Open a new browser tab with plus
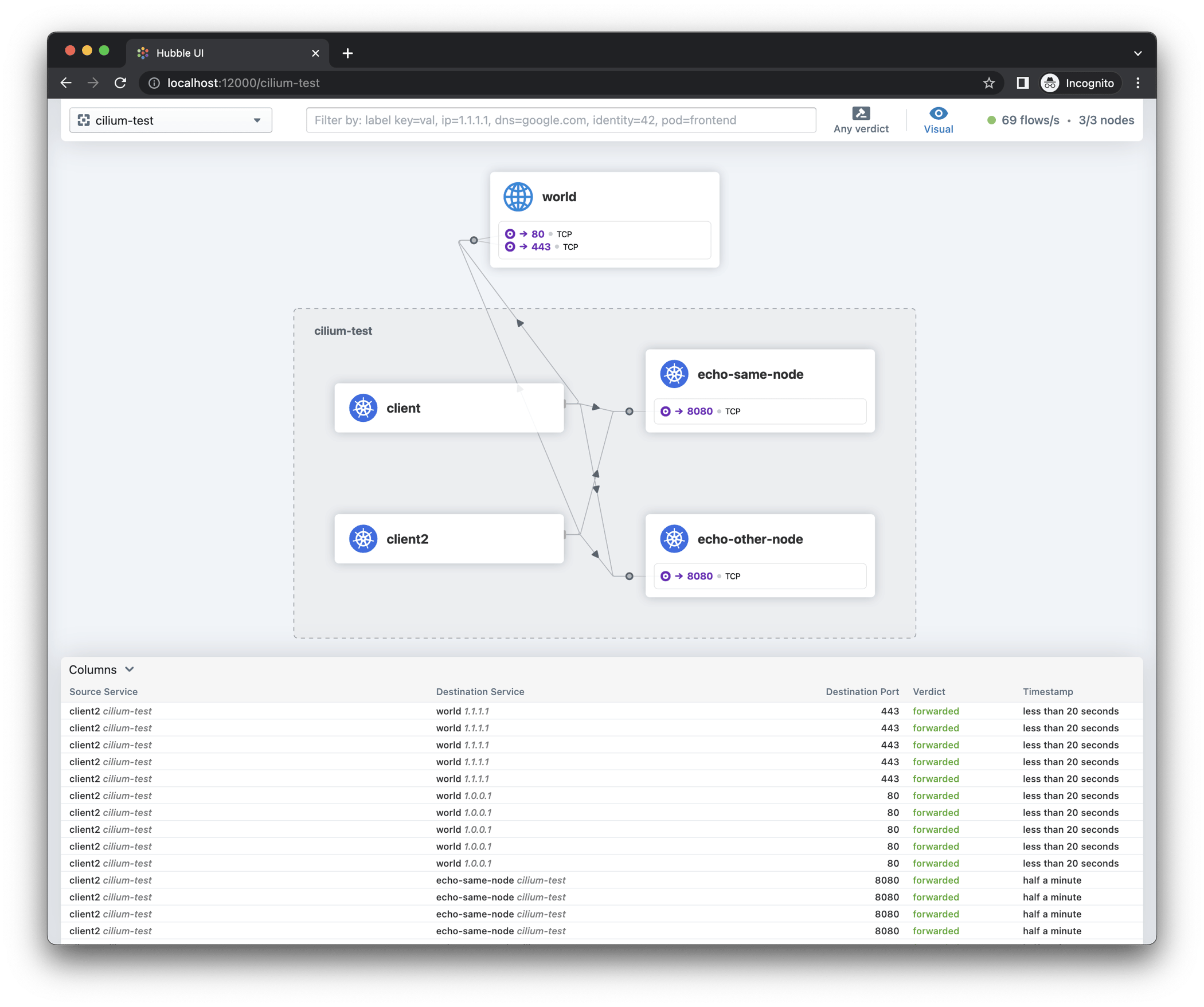This screenshot has width=1204, height=1007. 347,53
